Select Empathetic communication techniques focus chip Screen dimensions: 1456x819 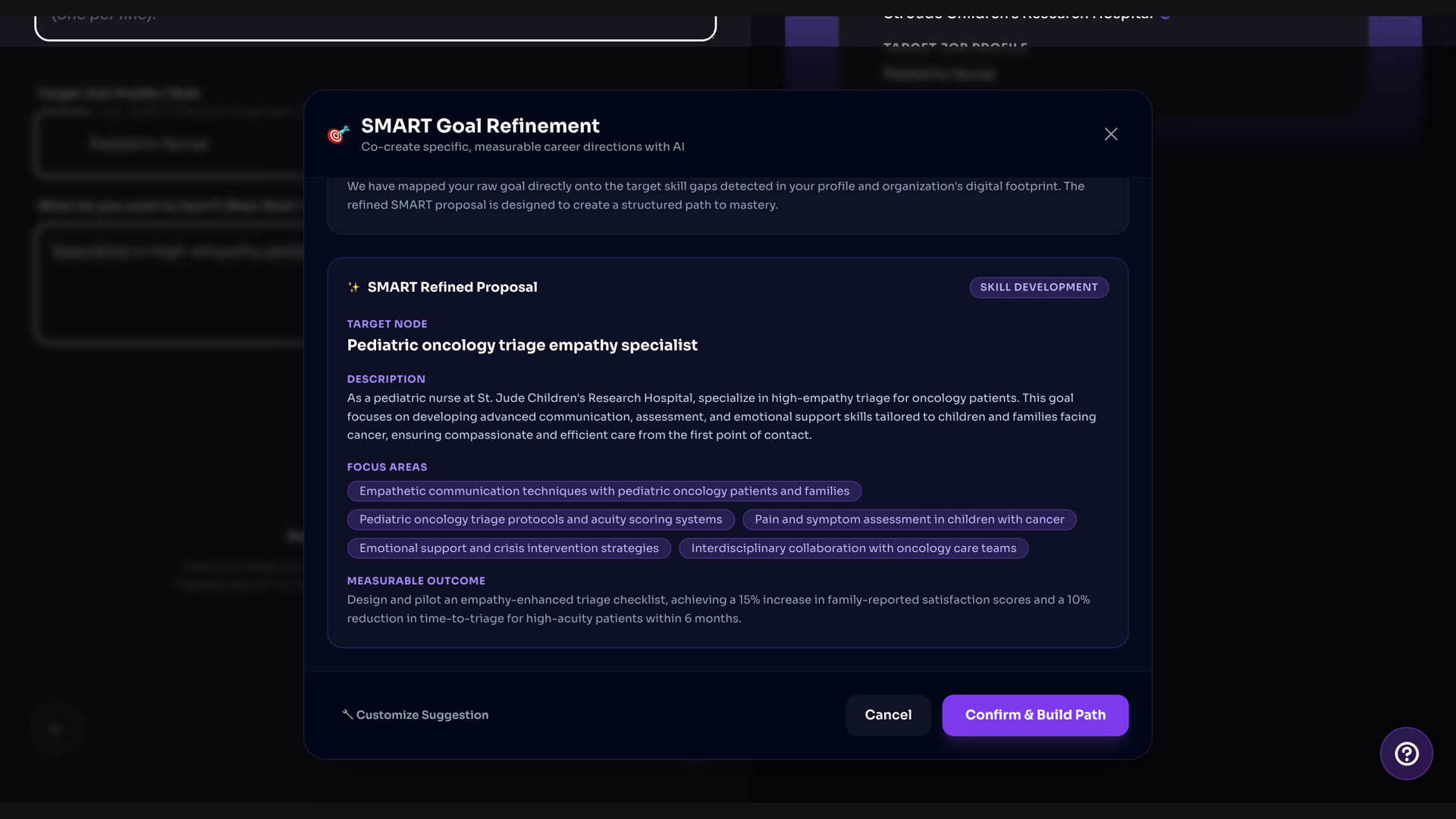click(604, 491)
